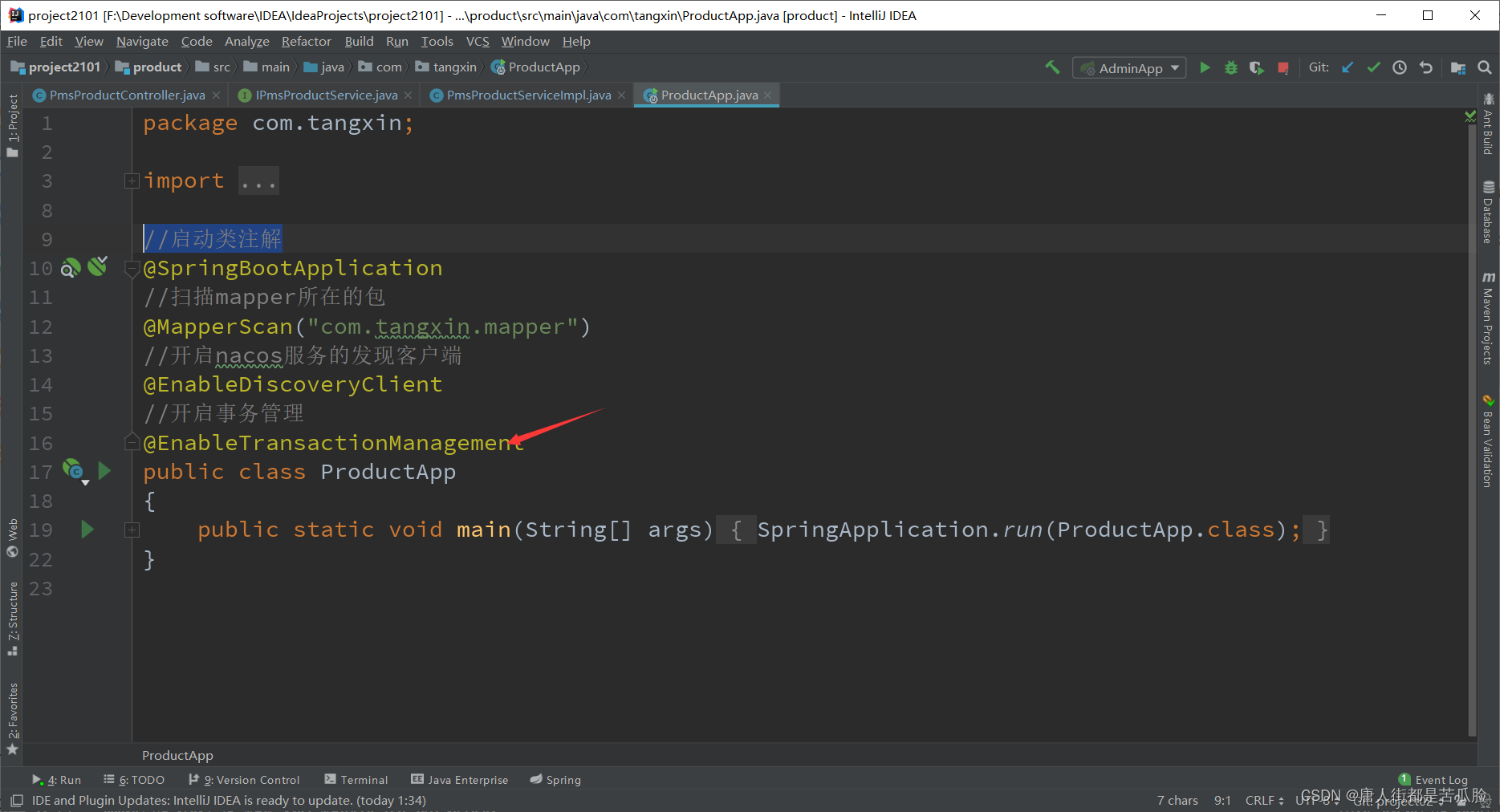1500x812 pixels.
Task: Open the Java Enterprise tool window
Action: (x=460, y=780)
